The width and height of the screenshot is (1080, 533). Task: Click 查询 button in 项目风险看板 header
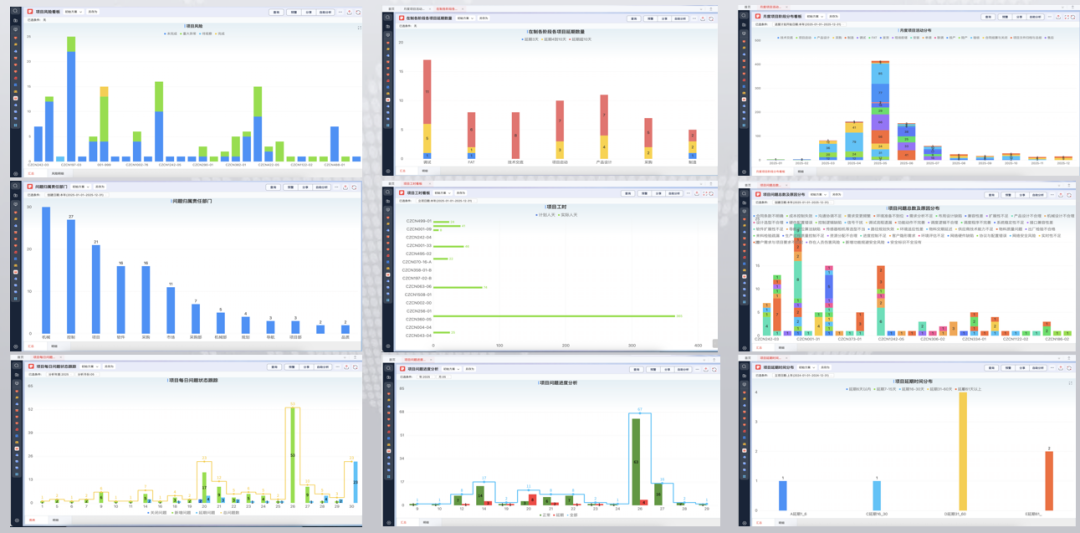pos(276,12)
